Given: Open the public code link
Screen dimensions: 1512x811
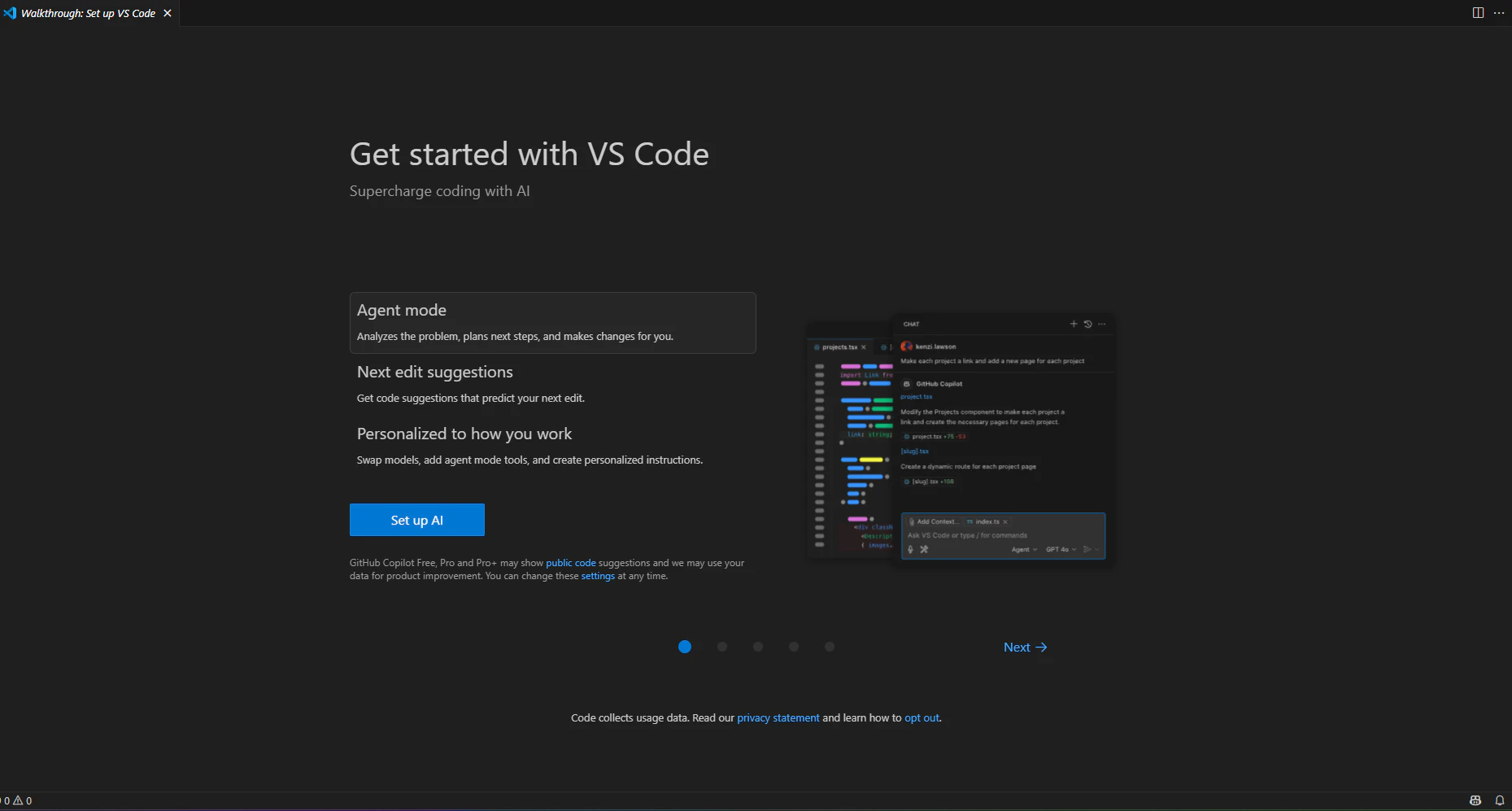Looking at the screenshot, I should tap(571, 563).
